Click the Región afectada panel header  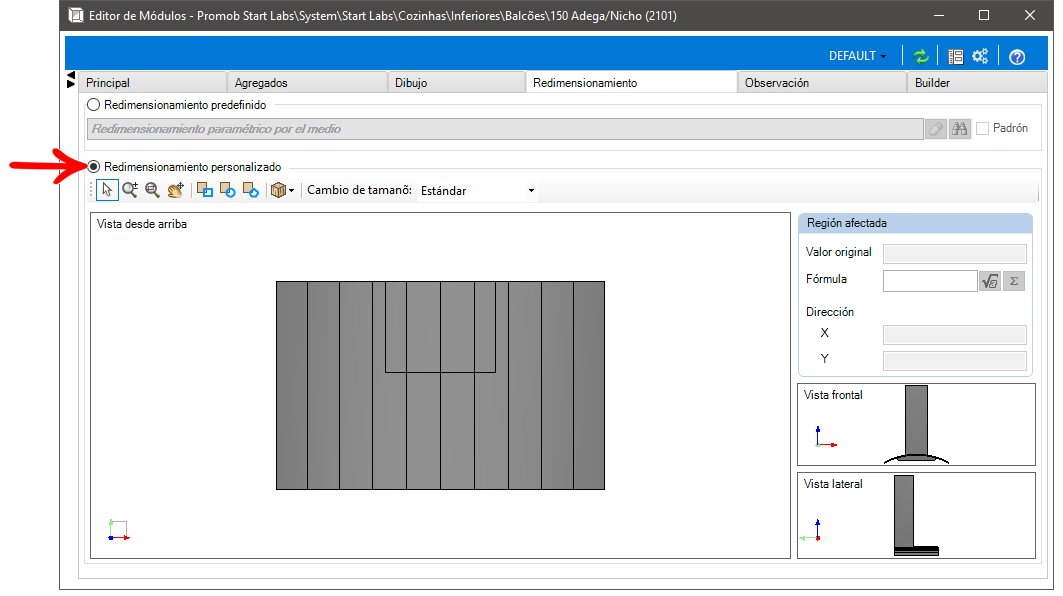click(x=915, y=223)
